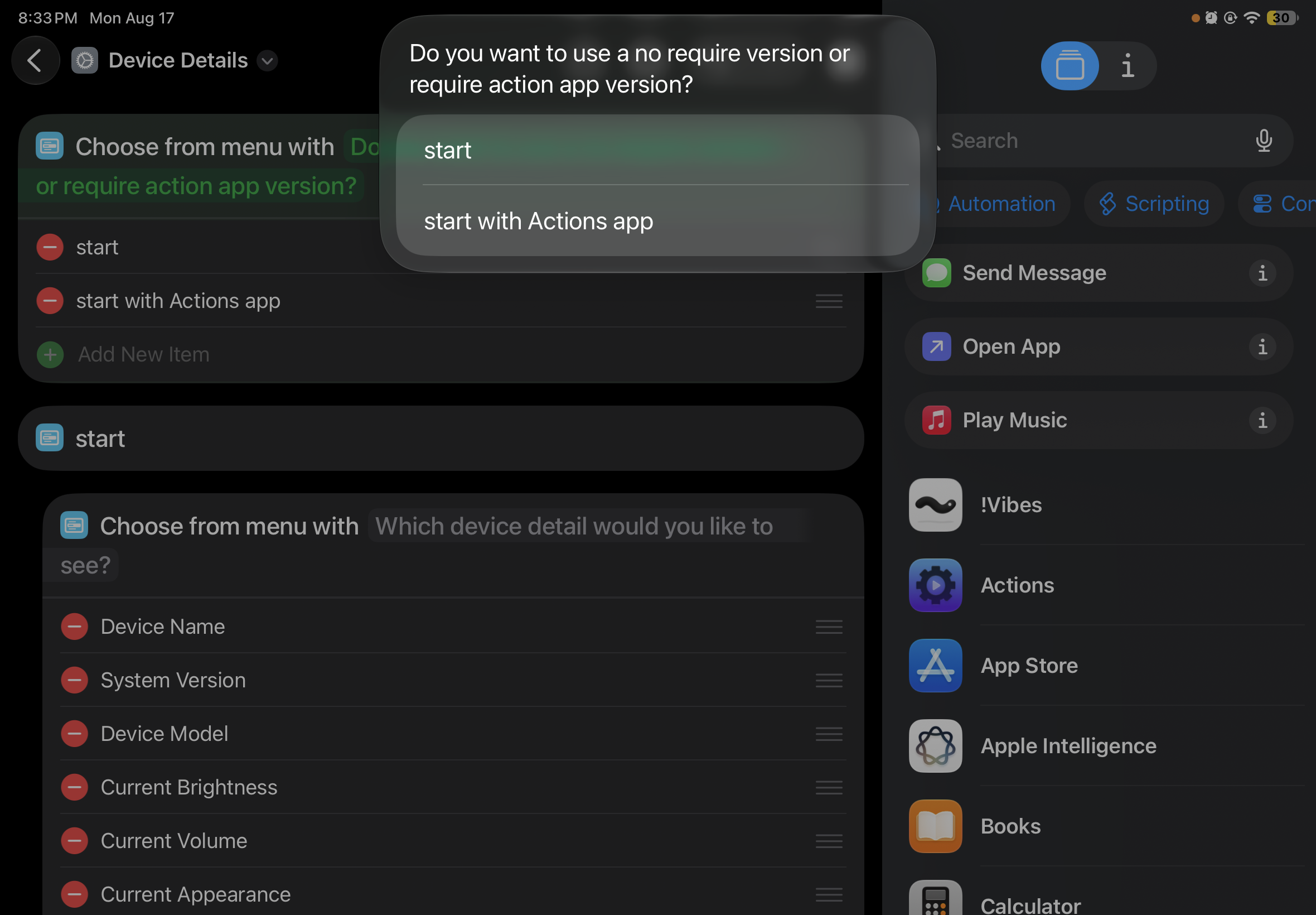Delete the System Version menu item
This screenshot has width=1316, height=915.
75,680
